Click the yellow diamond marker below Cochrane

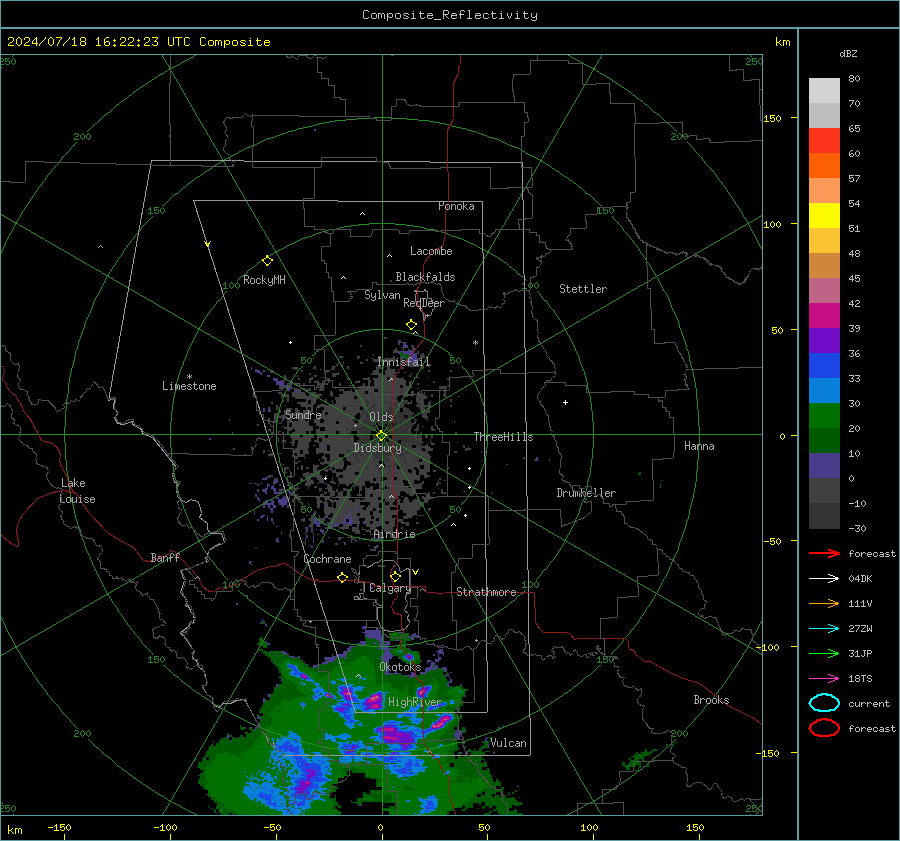click(343, 577)
